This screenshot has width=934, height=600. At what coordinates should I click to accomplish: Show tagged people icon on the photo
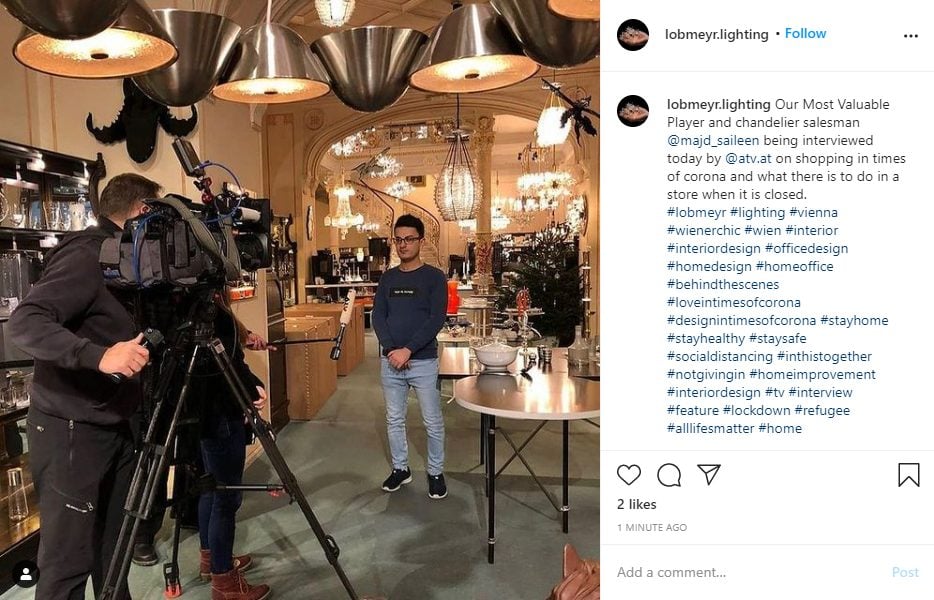pyautogui.click(x=26, y=574)
